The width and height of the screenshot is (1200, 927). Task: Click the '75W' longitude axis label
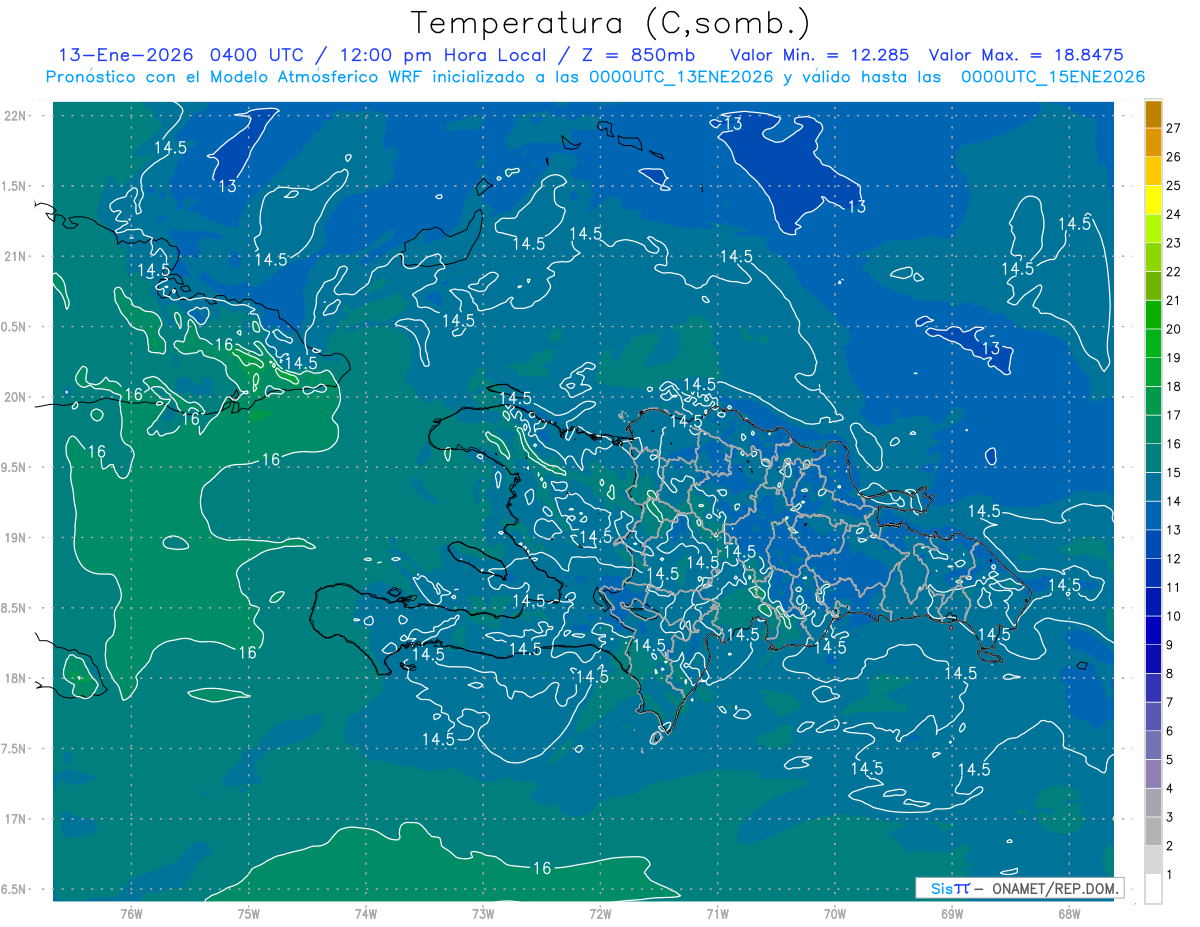pyautogui.click(x=248, y=913)
